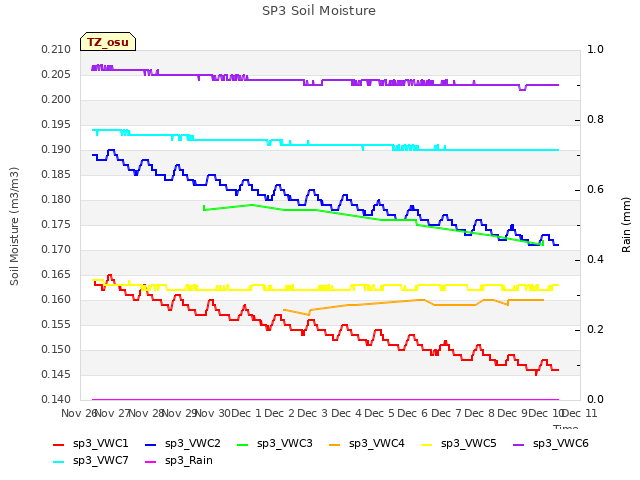640x480 pixels.
Task: Click the Dec 2 date tick label
Action: tap(280, 413)
